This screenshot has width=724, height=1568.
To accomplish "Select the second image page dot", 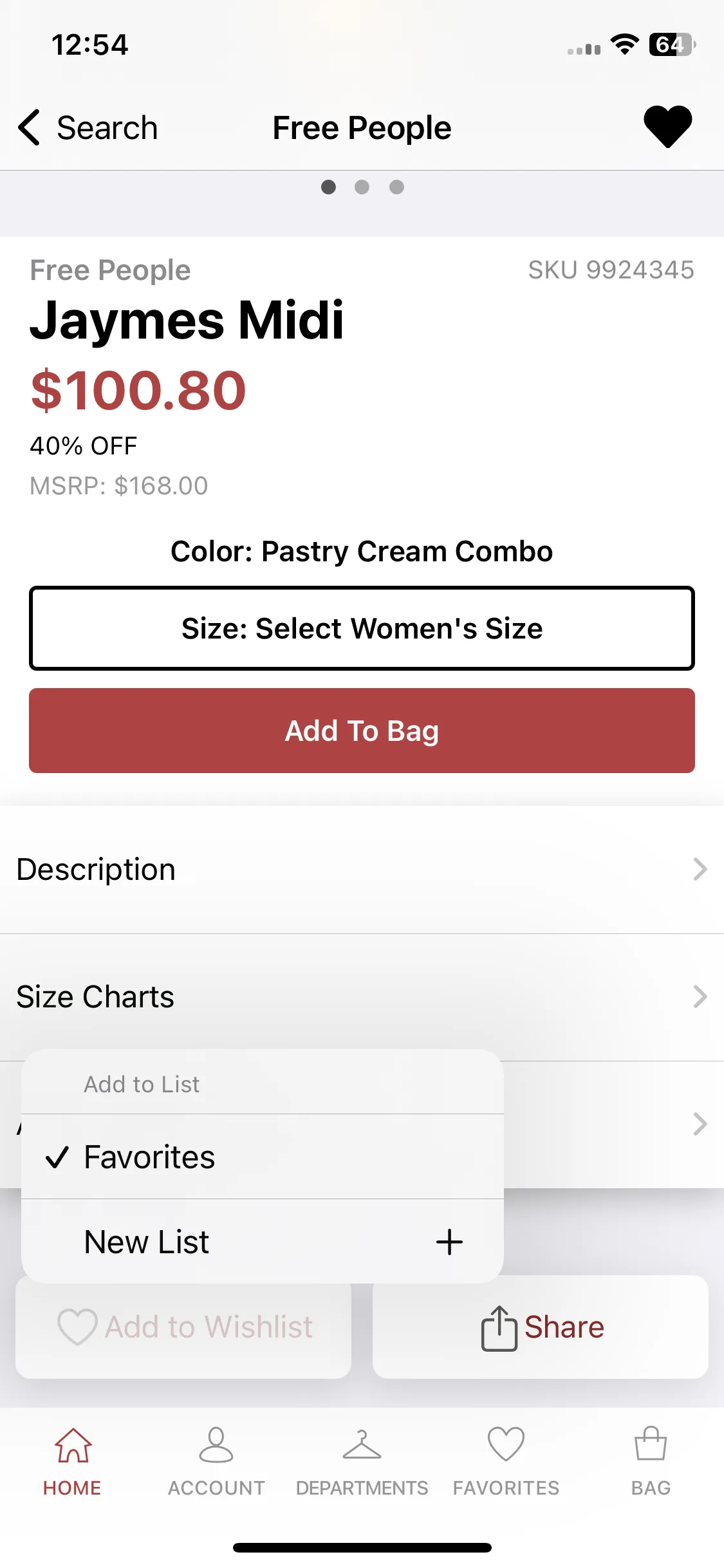I will click(x=362, y=187).
